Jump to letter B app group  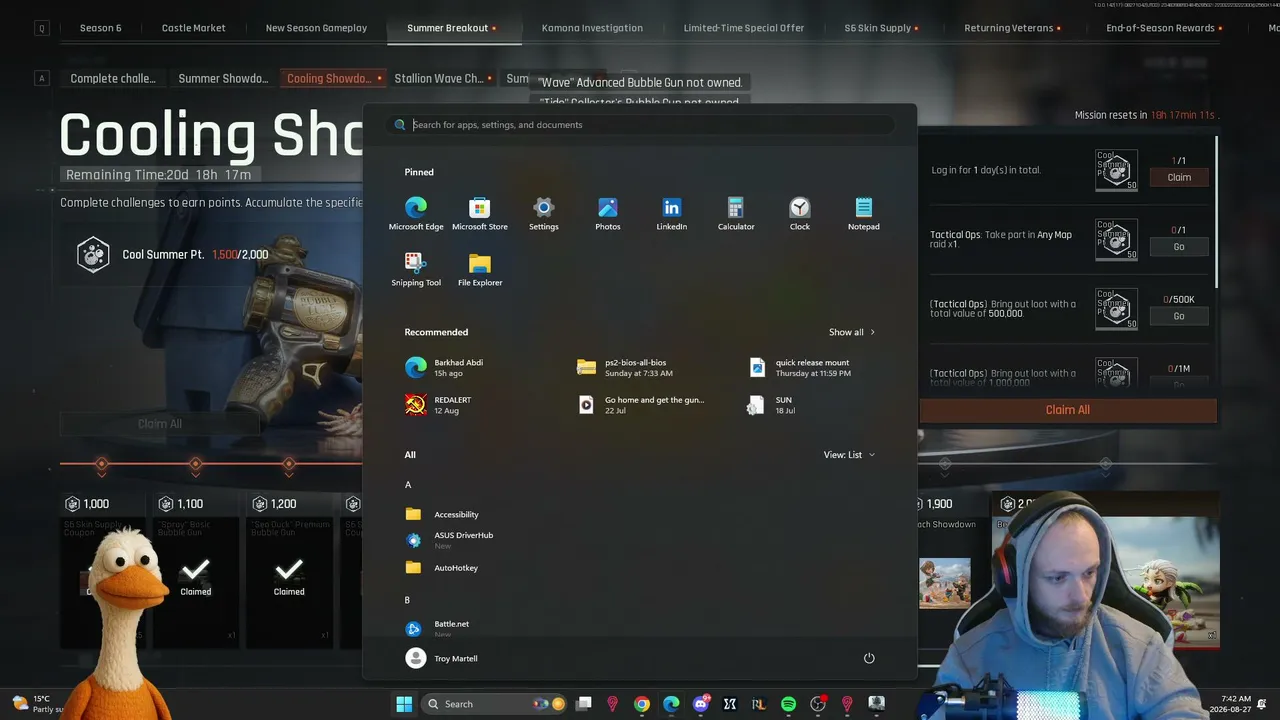pos(408,600)
